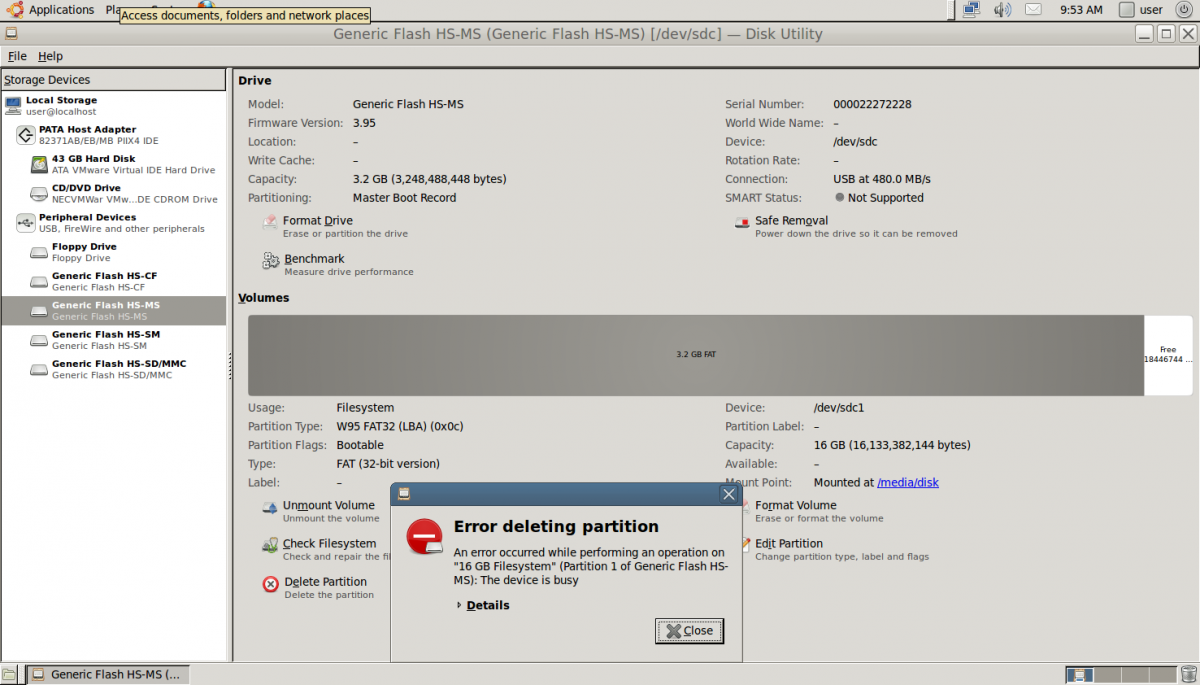The height and width of the screenshot is (685, 1200).
Task: Click the Edit Partition pencil icon
Action: 746,545
